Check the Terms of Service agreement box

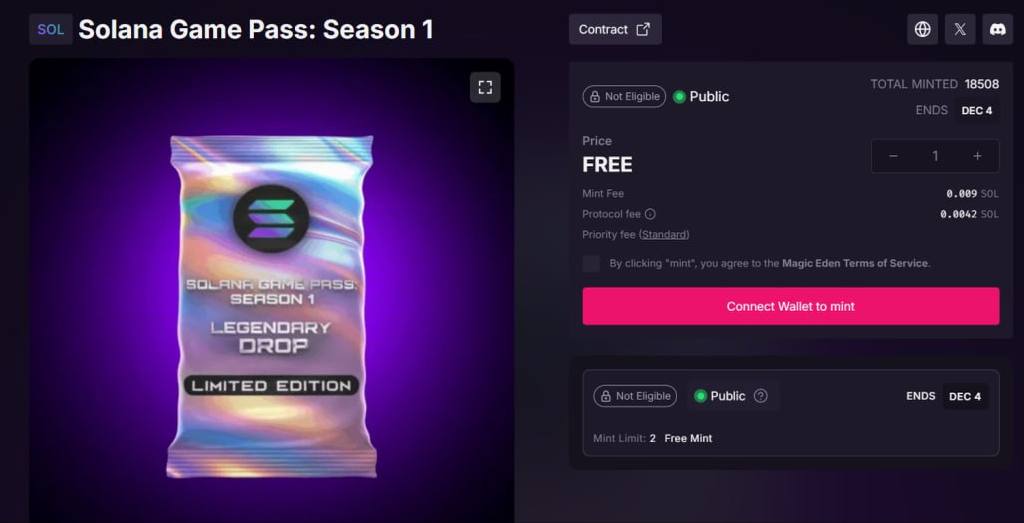pos(591,263)
